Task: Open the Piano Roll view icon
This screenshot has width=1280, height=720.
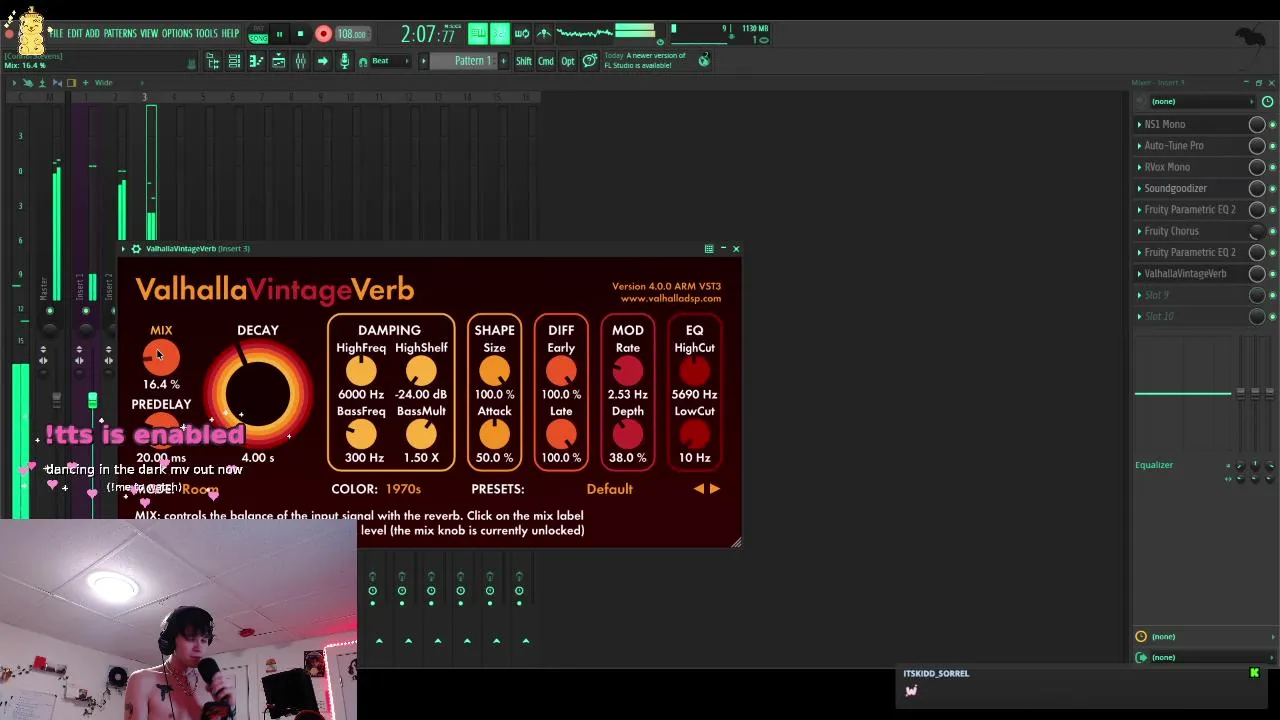Action: [x=256, y=62]
